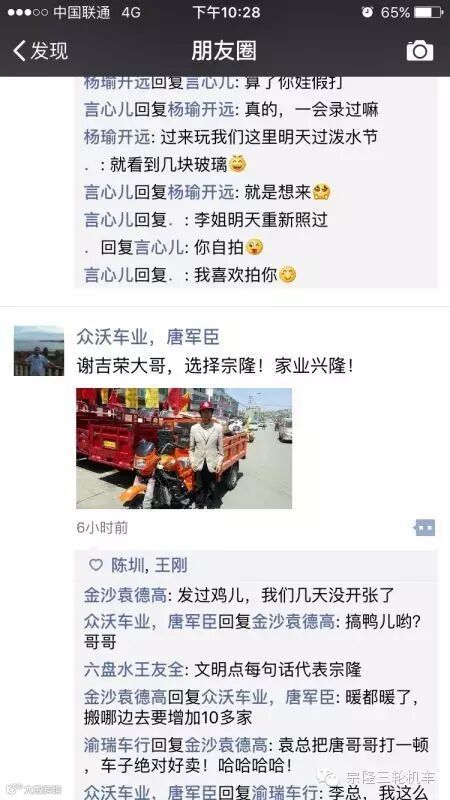Tap the signal strength dots
The image size is (450, 800).
click(x=28, y=13)
